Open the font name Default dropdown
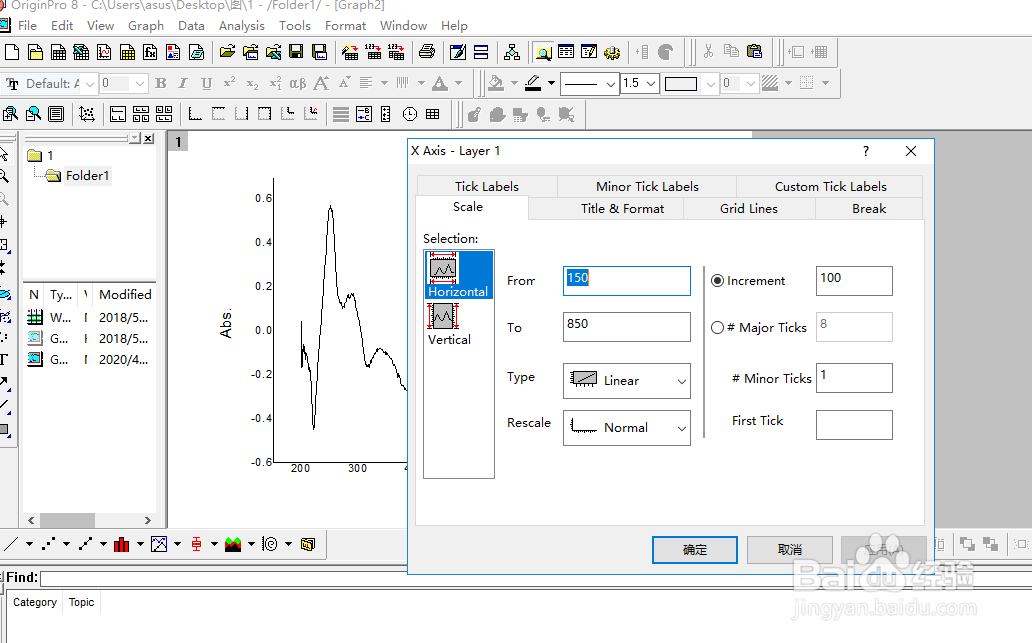 pos(90,84)
